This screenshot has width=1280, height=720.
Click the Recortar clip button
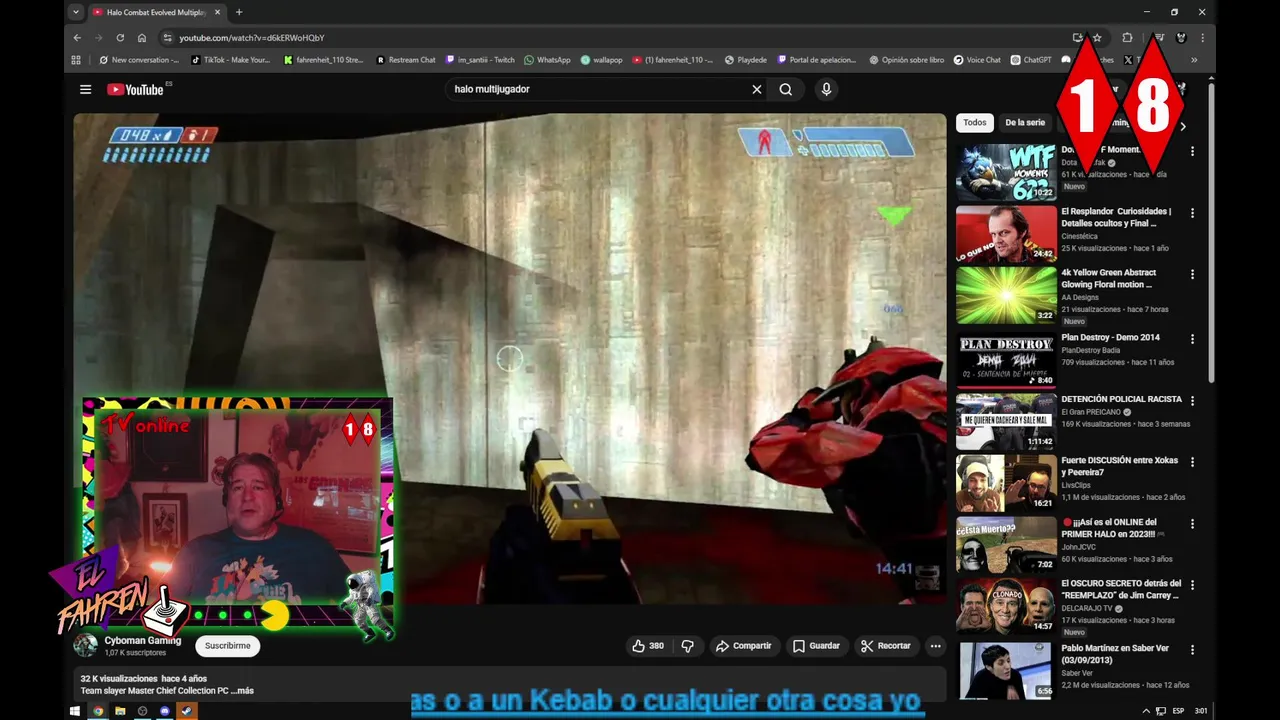pyautogui.click(x=886, y=646)
